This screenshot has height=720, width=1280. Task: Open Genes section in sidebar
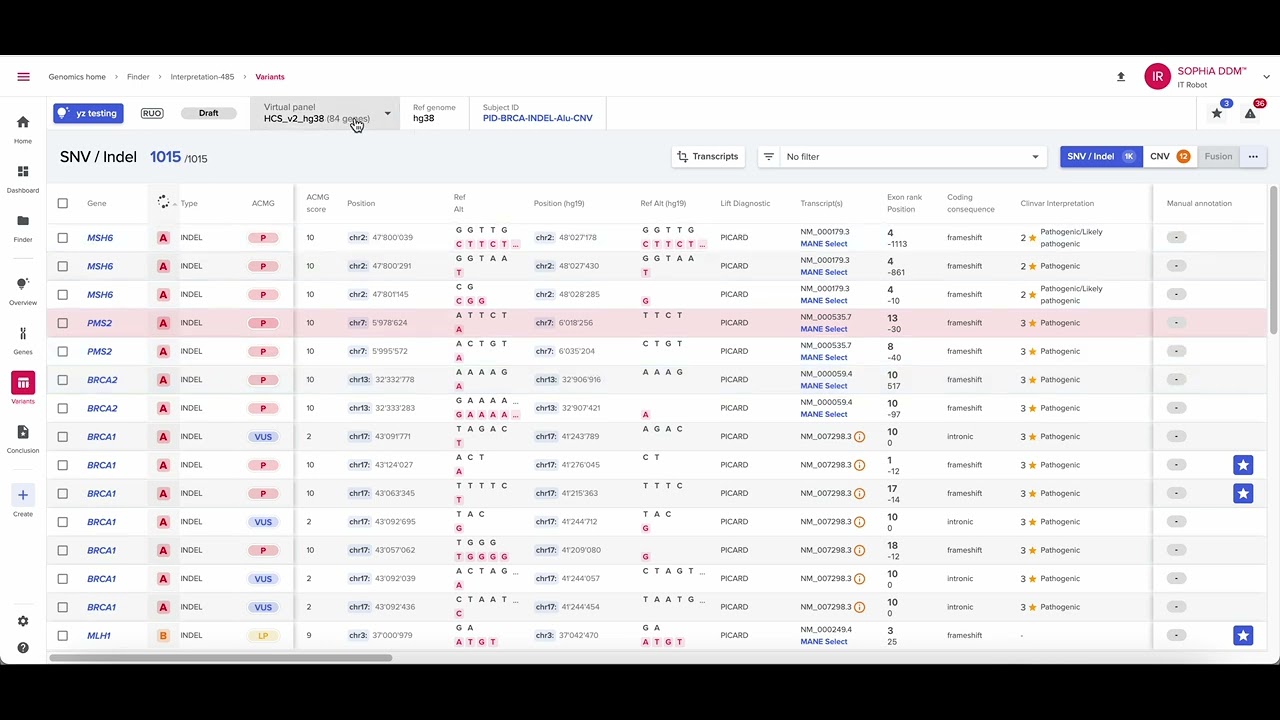pyautogui.click(x=23, y=335)
